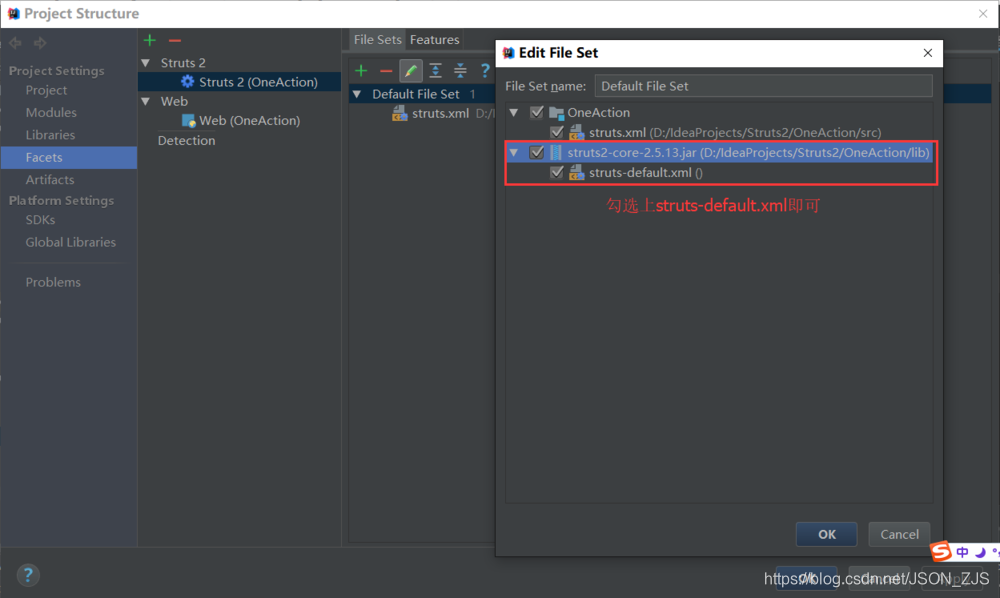Open the Artifacts settings section

(x=50, y=180)
